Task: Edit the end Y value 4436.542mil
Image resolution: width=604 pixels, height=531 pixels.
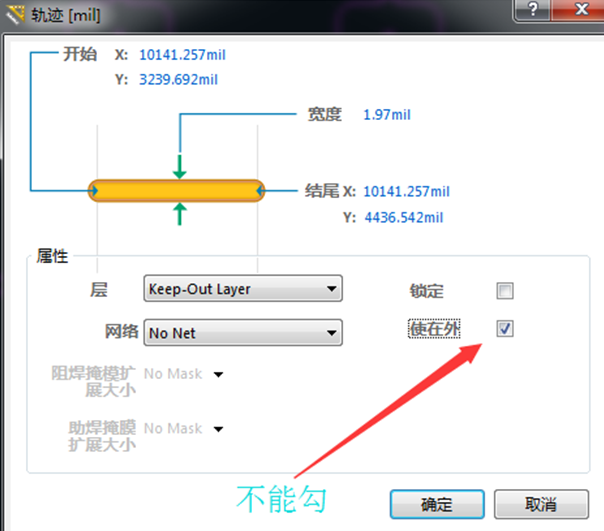Action: tap(404, 218)
